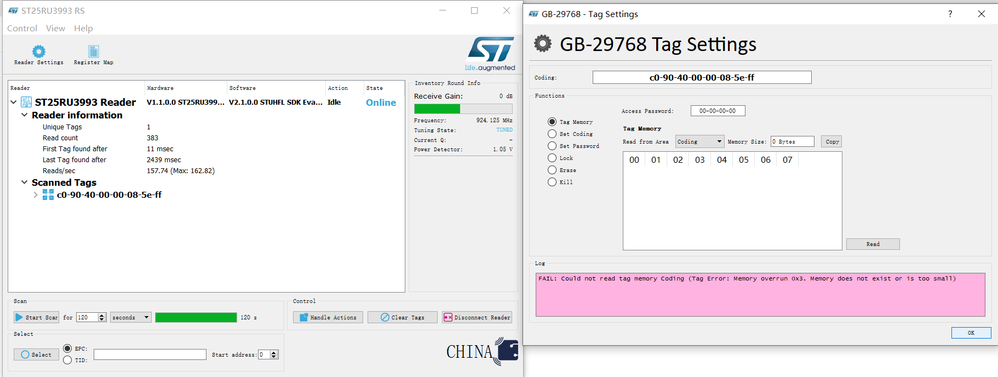Screen dimensions: 998x377
Task: Collapse the Reader information section
Action: (x=25, y=115)
